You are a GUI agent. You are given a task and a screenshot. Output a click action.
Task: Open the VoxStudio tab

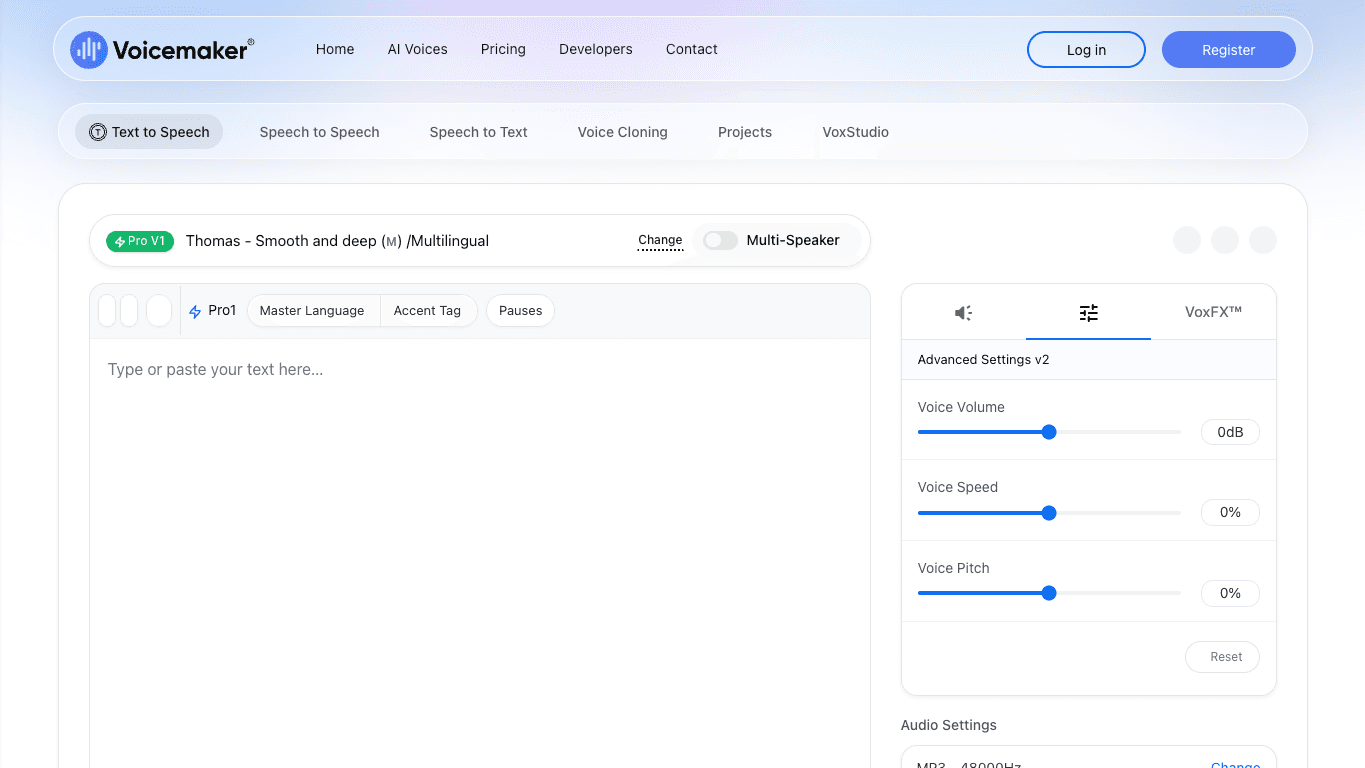pyautogui.click(x=856, y=132)
